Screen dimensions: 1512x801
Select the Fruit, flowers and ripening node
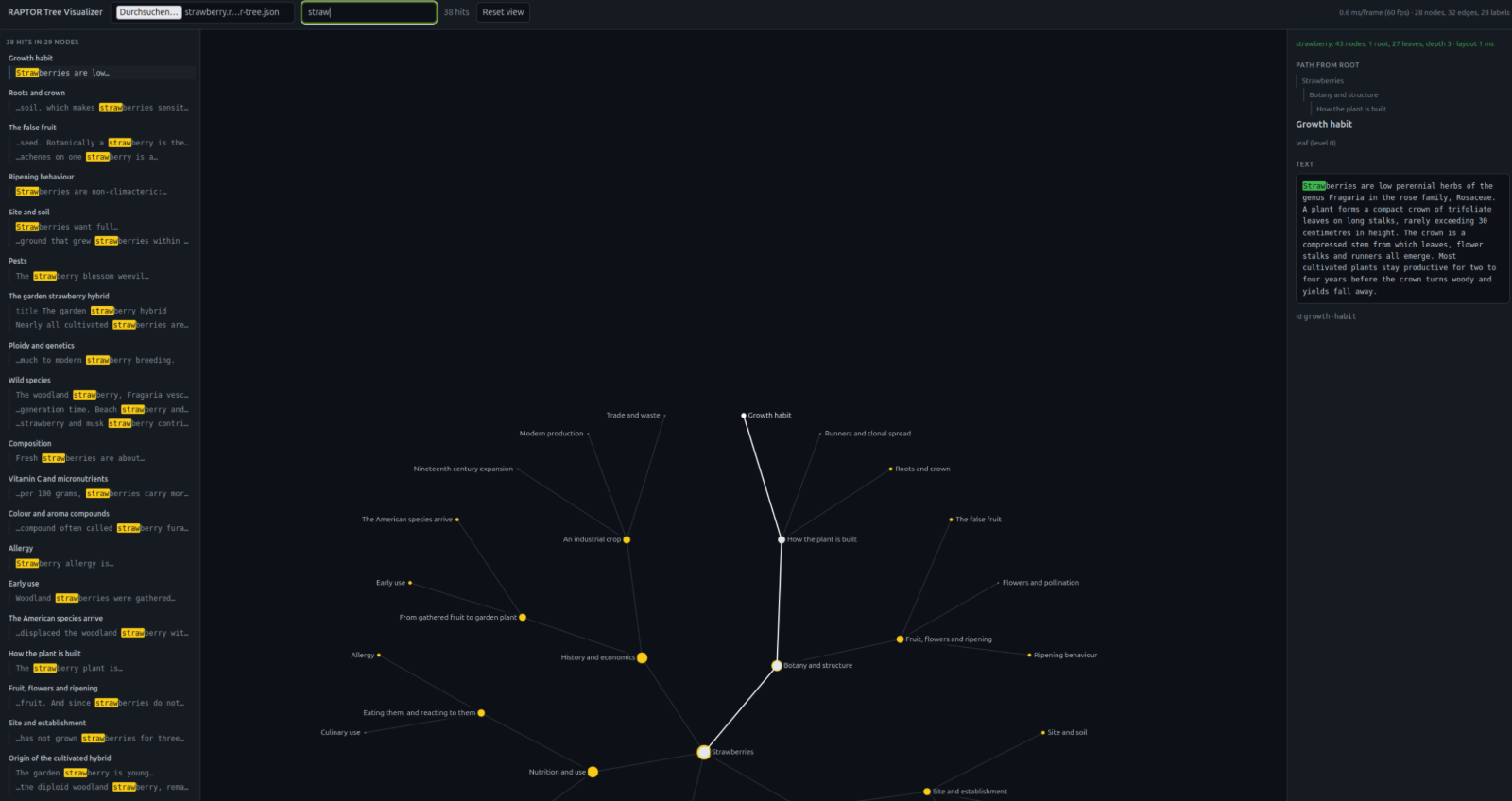(x=900, y=639)
